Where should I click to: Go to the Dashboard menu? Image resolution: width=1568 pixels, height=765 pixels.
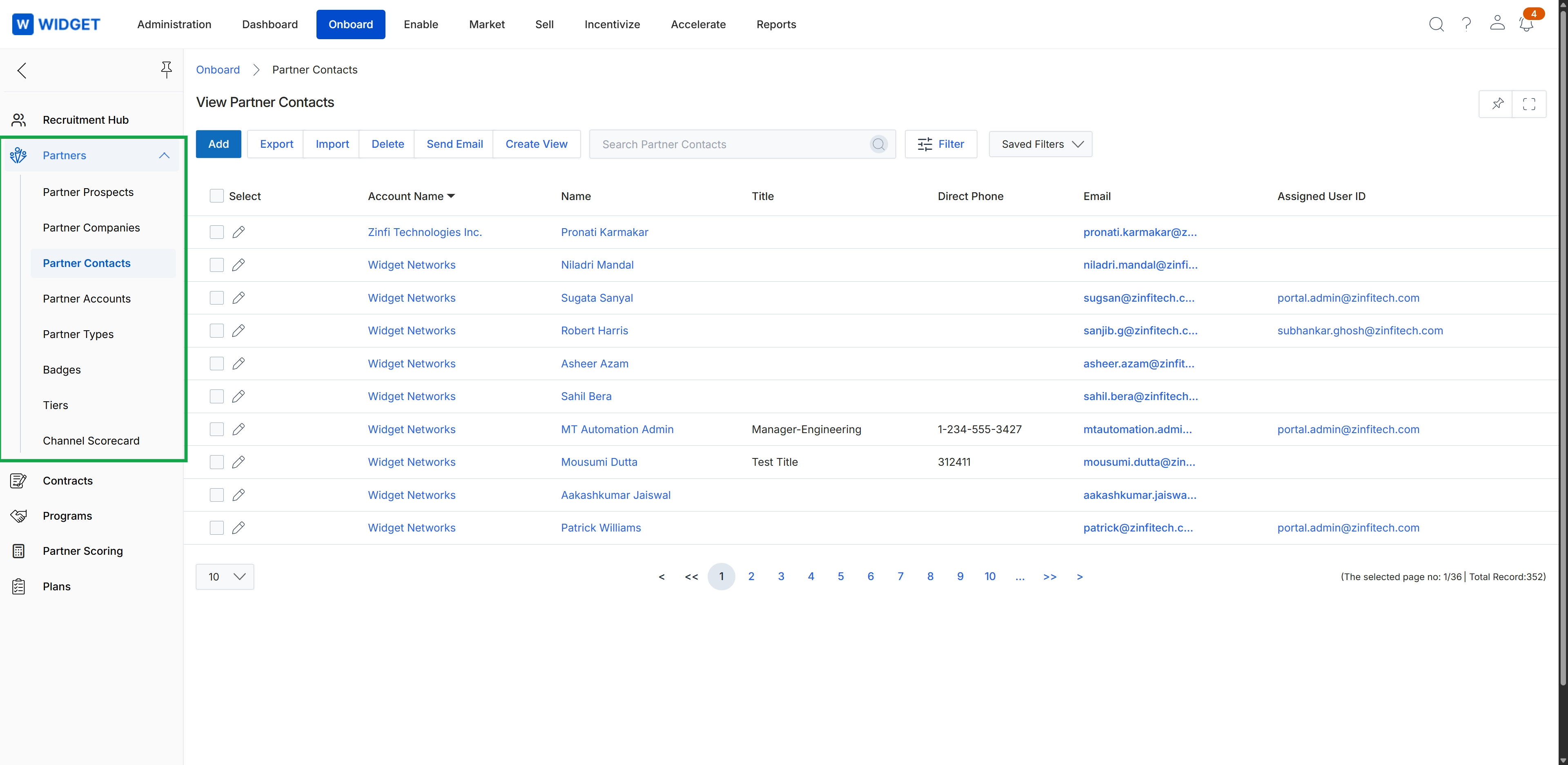[x=269, y=24]
